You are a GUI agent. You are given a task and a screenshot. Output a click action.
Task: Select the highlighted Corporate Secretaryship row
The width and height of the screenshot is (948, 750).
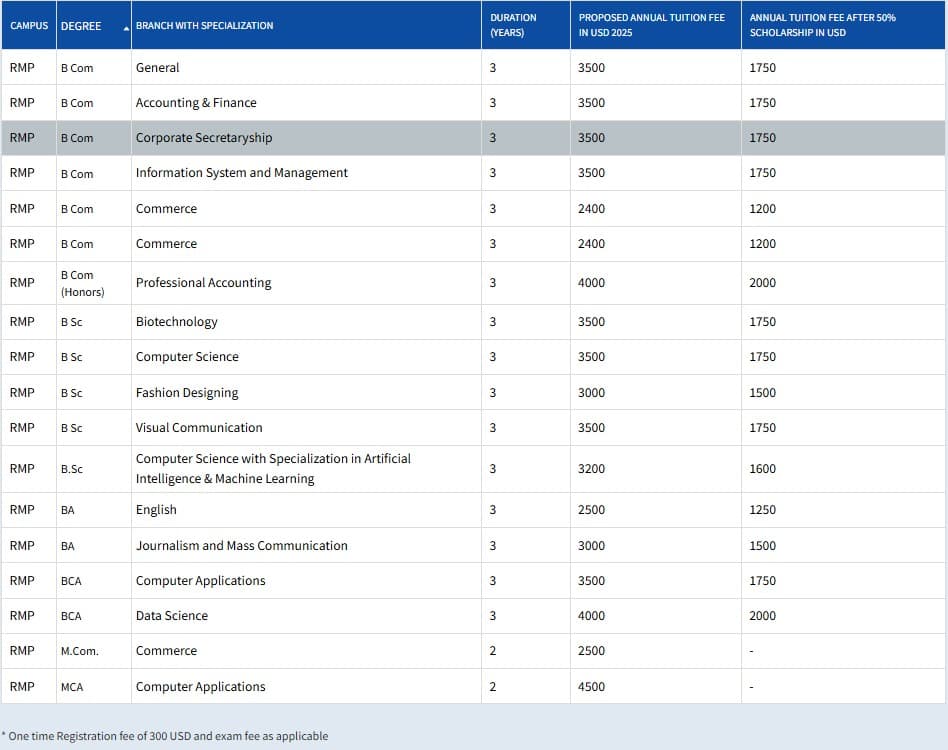pos(204,138)
